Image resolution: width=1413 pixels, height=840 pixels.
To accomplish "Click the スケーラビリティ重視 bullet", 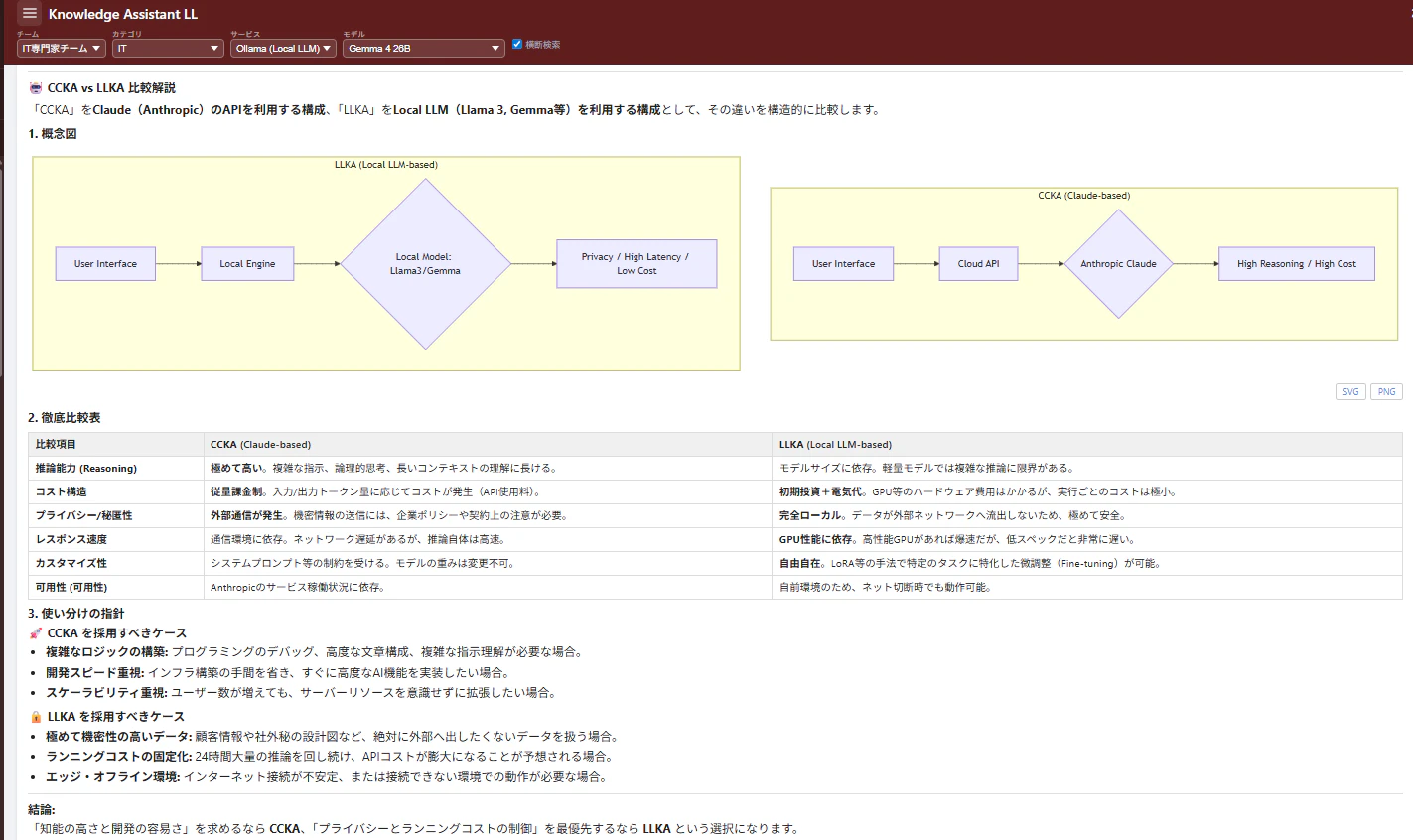I will pos(302,692).
